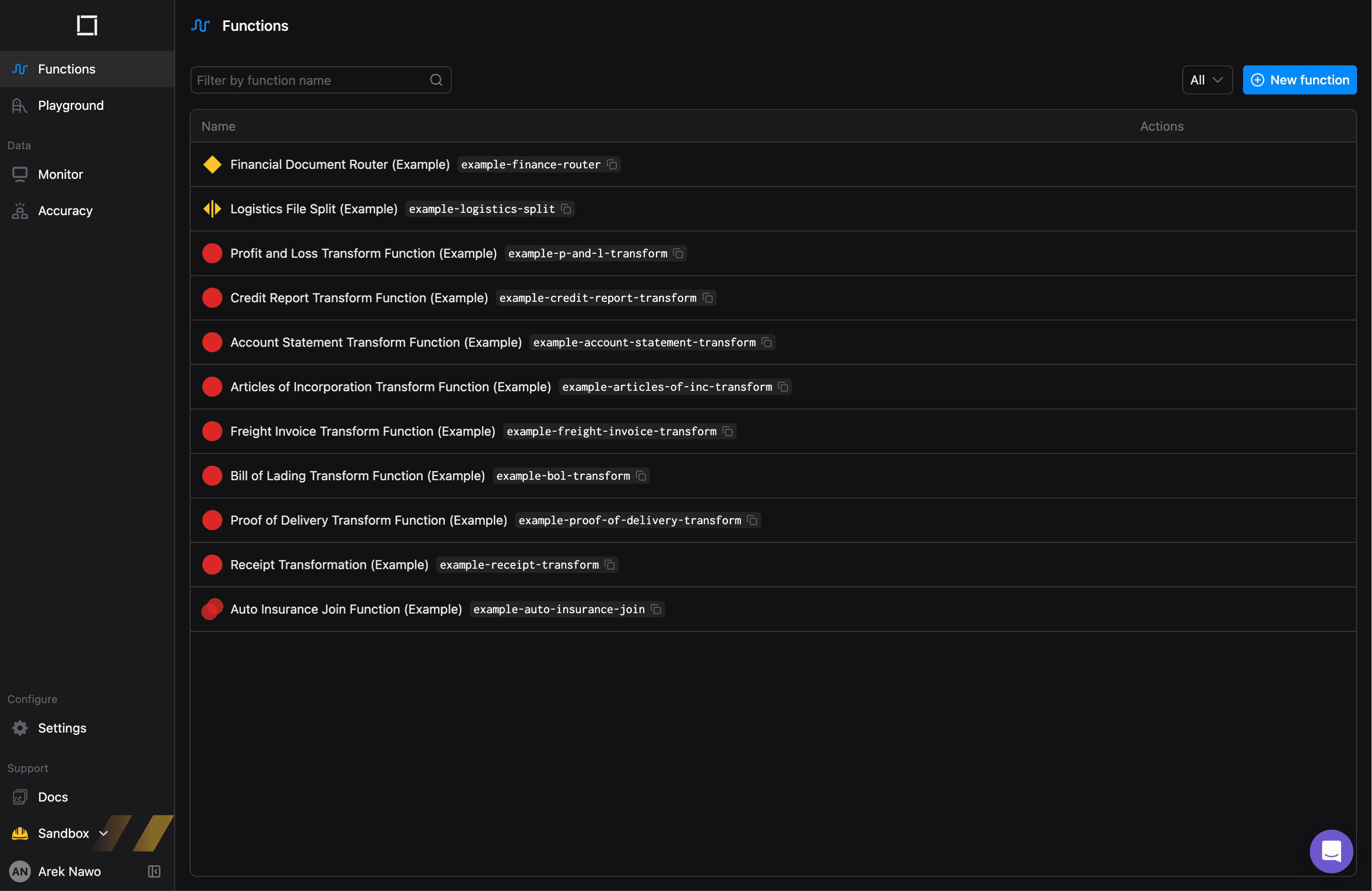Viewport: 1372px width, 891px height.
Task: Click the New function button
Action: point(1300,79)
